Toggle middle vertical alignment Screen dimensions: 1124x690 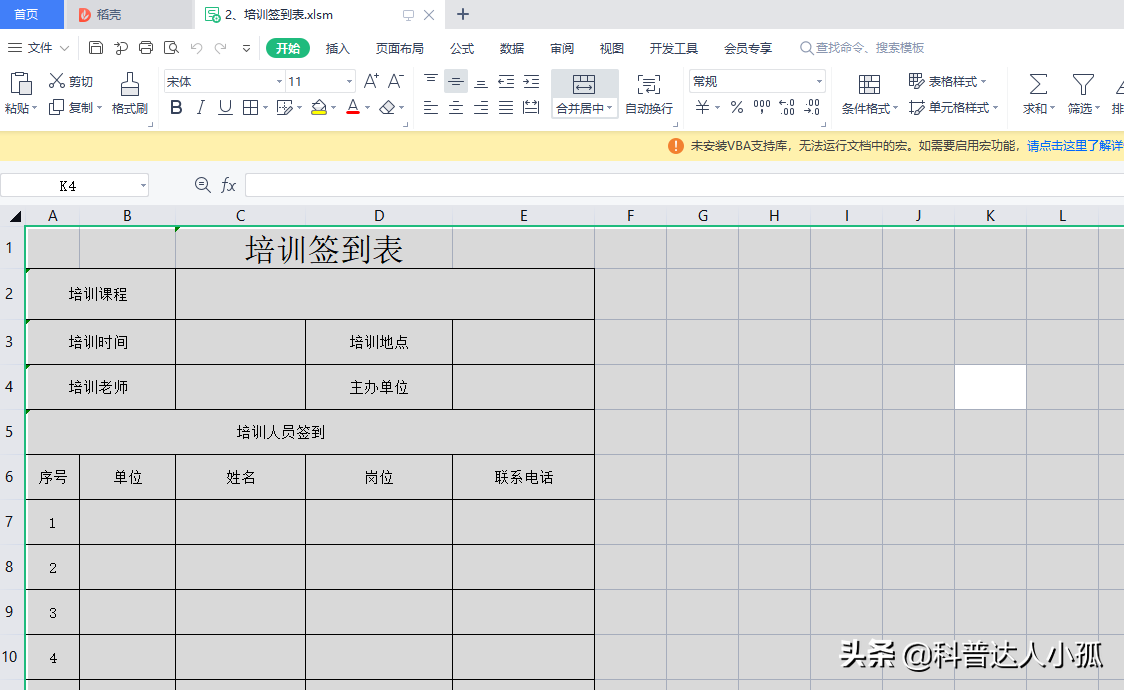tap(456, 81)
